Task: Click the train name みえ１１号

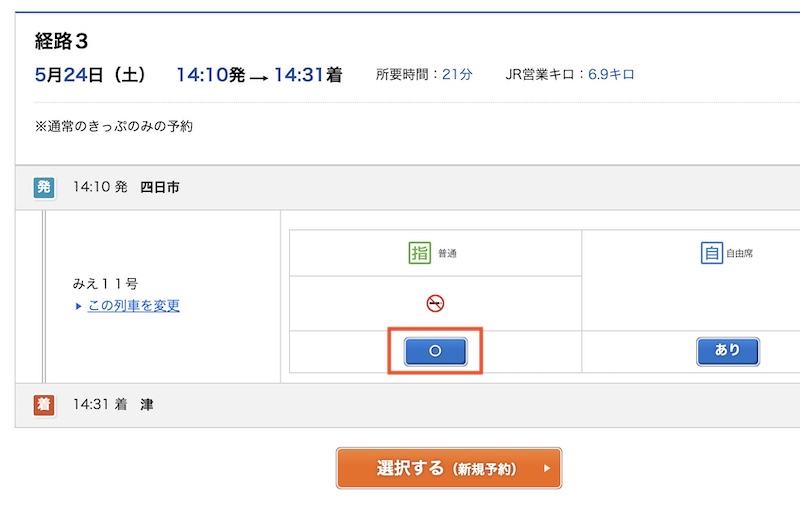Action: pyautogui.click(x=105, y=284)
